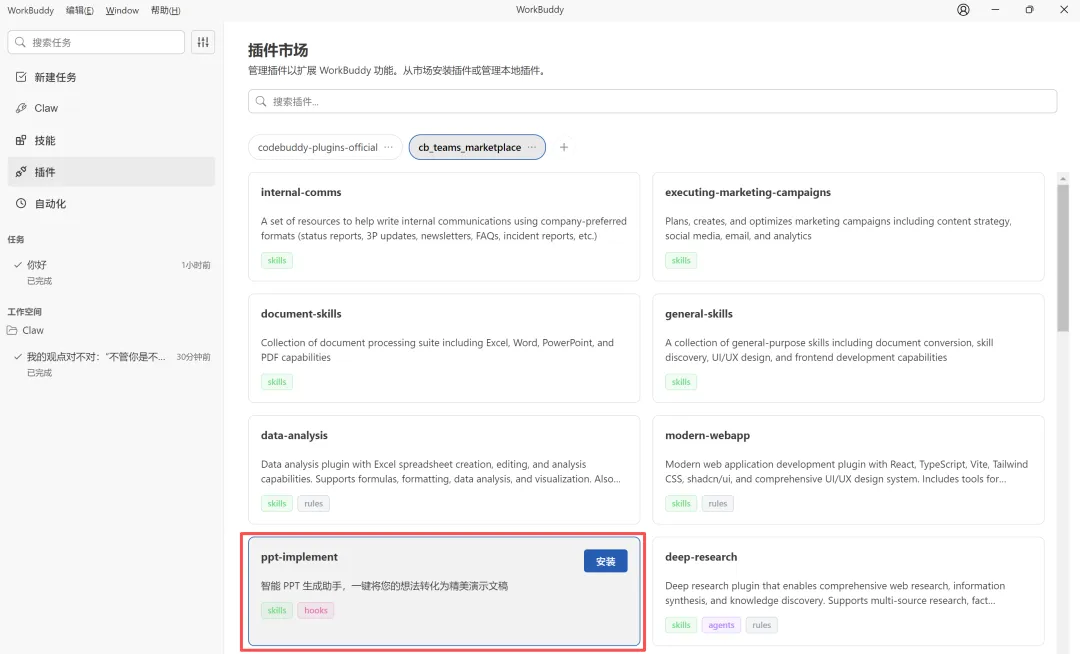Open the 自动化 section

[x=112, y=204]
